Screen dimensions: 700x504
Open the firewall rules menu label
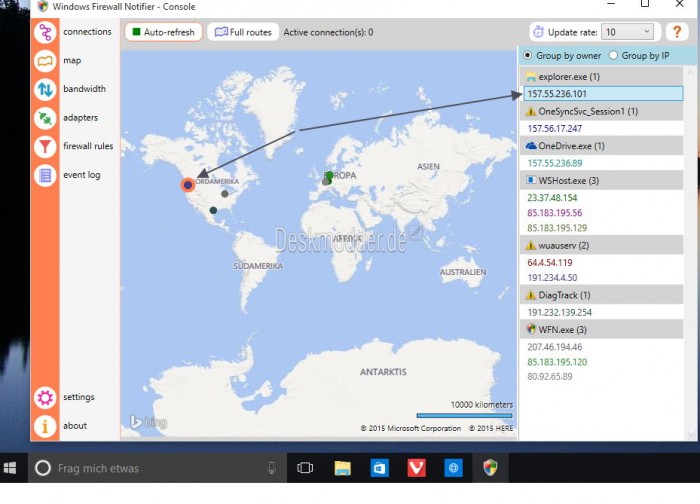[88, 146]
